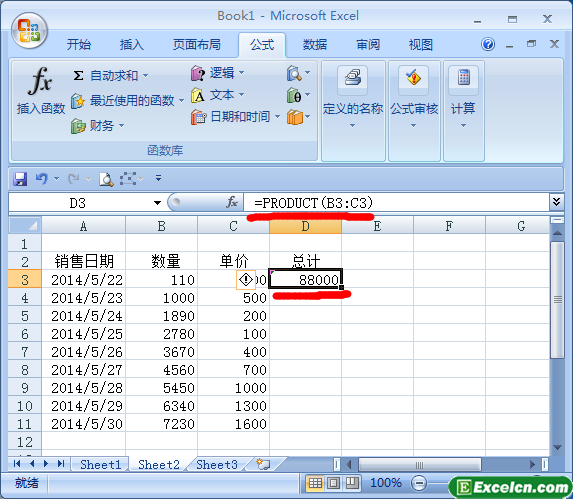Open the Calculation group calculator icon
The image size is (573, 499).
(x=464, y=80)
